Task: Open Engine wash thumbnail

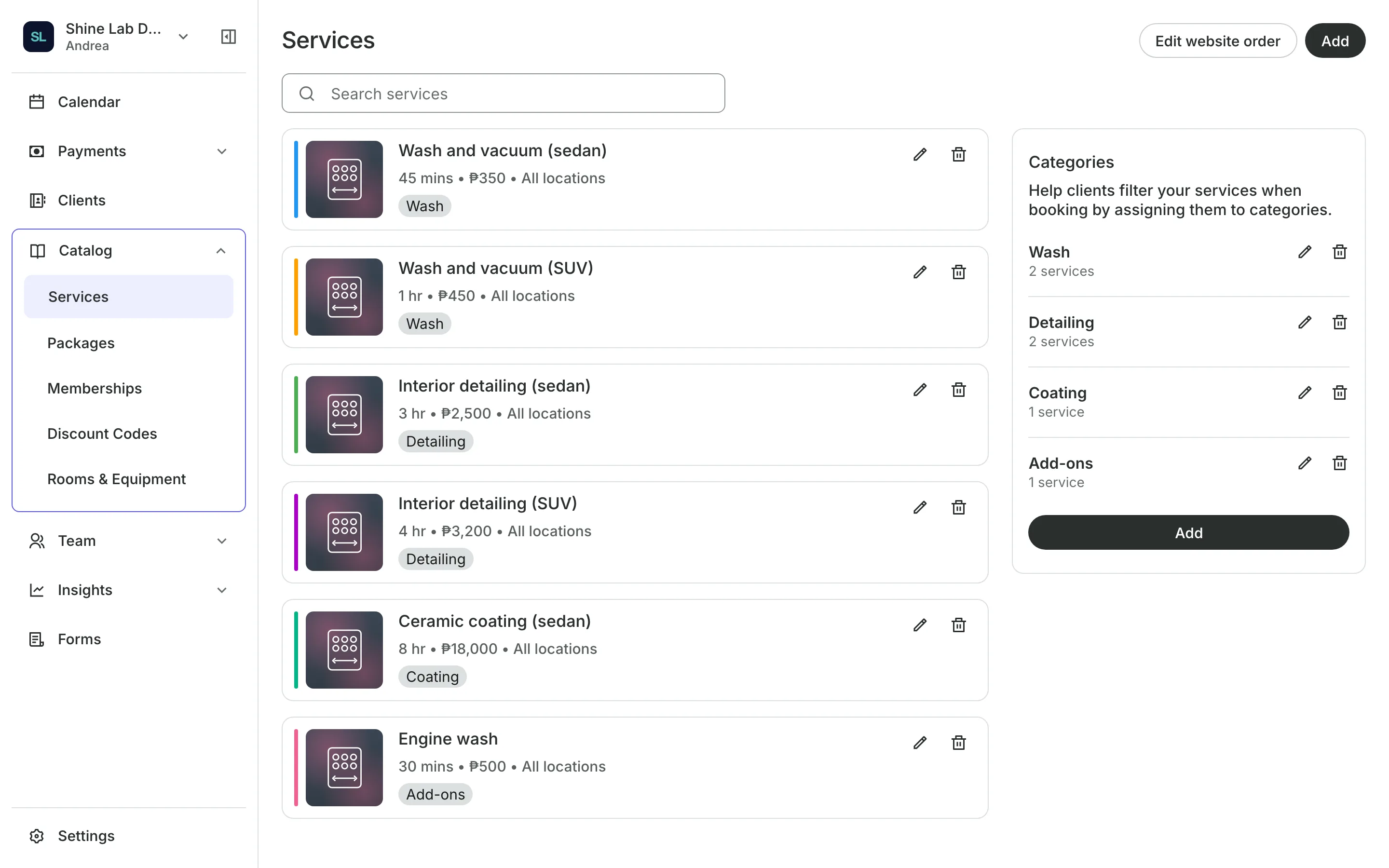Action: [x=344, y=768]
